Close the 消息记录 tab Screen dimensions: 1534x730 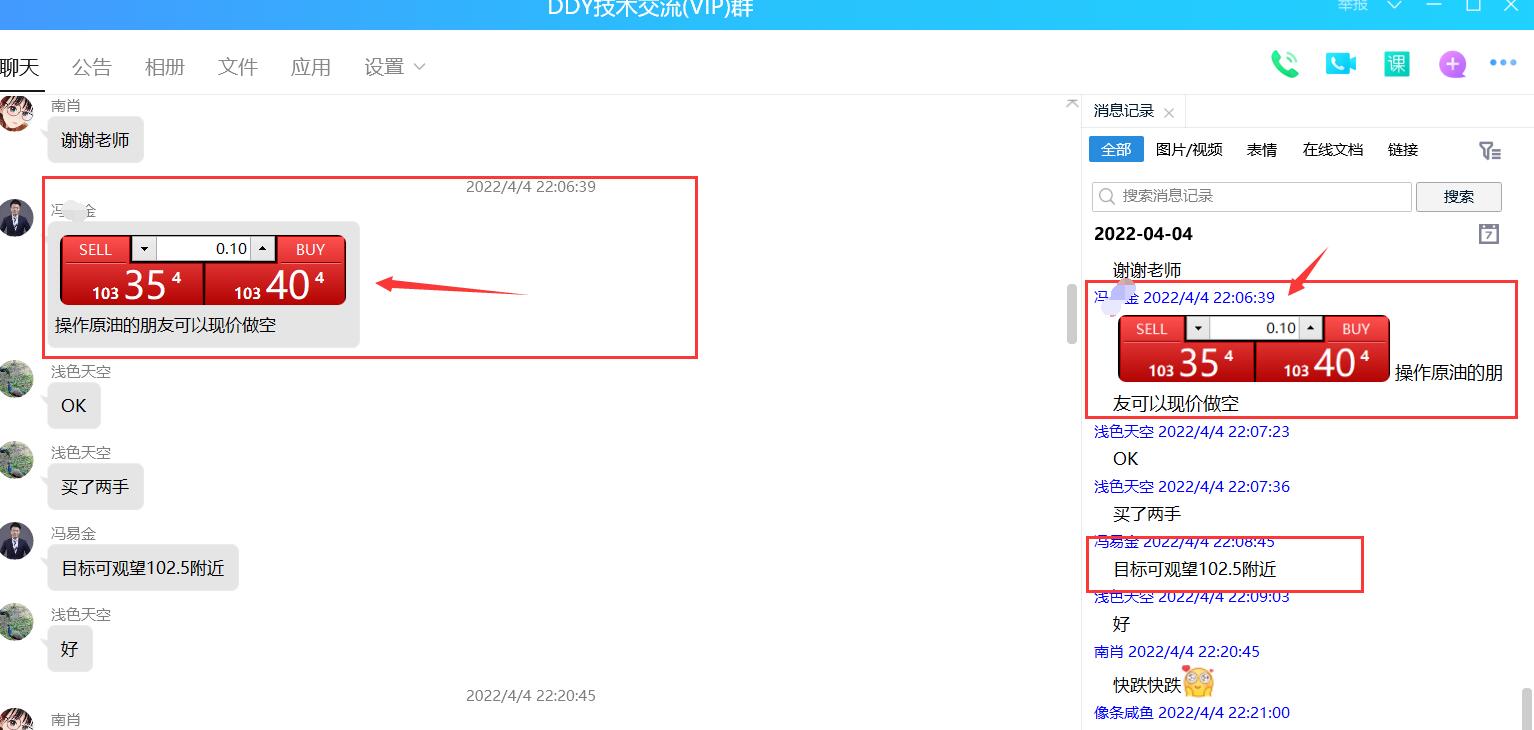(1169, 113)
